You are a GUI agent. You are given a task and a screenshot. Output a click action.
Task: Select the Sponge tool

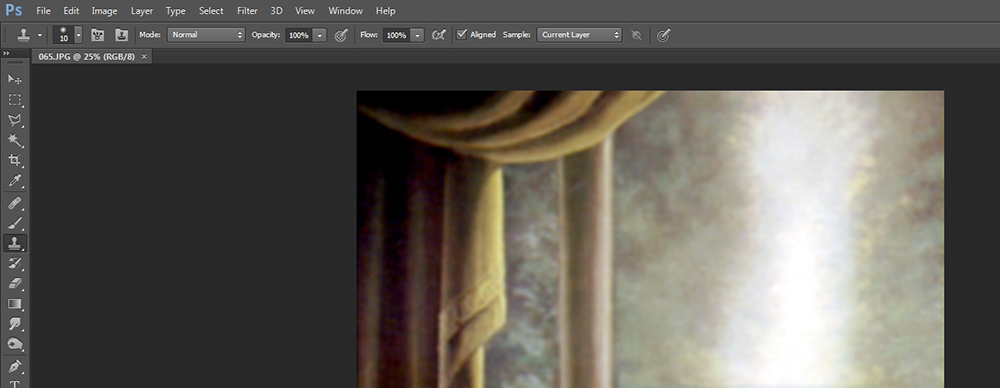15,345
